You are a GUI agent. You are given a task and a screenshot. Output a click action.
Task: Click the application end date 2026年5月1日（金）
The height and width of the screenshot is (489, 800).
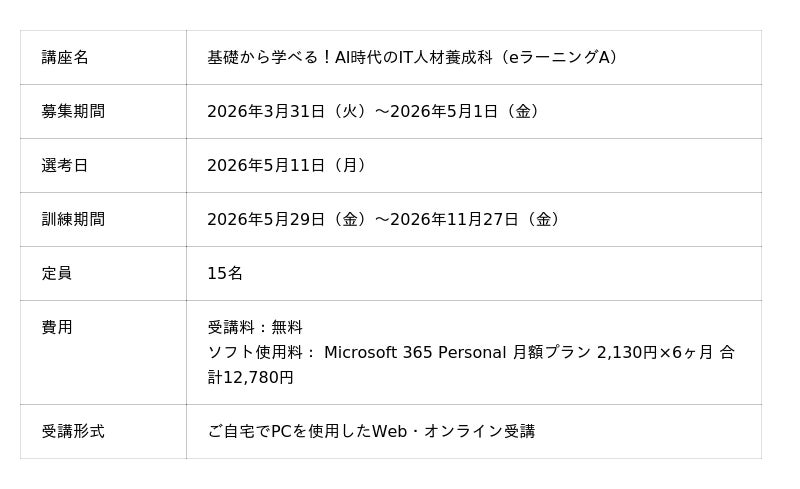coord(469,111)
